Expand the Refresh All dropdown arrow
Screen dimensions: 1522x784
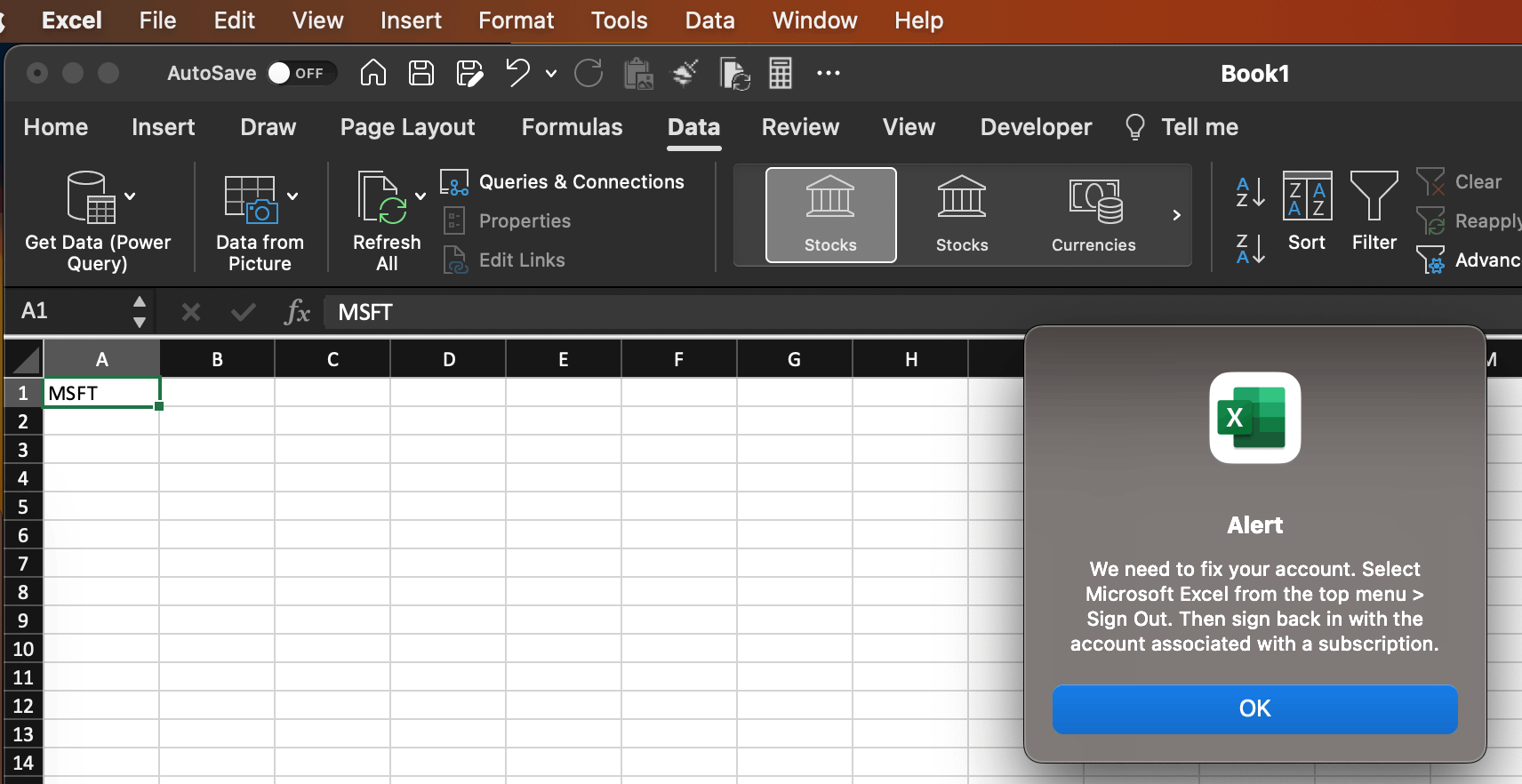[421, 196]
